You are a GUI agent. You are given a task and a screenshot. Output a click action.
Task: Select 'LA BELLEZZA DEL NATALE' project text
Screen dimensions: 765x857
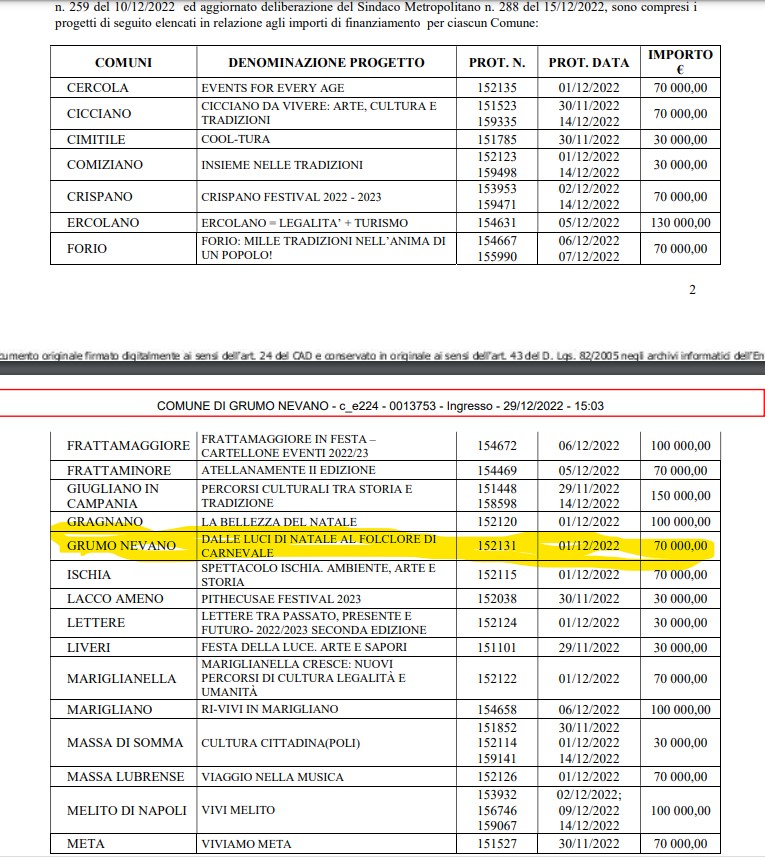279,522
